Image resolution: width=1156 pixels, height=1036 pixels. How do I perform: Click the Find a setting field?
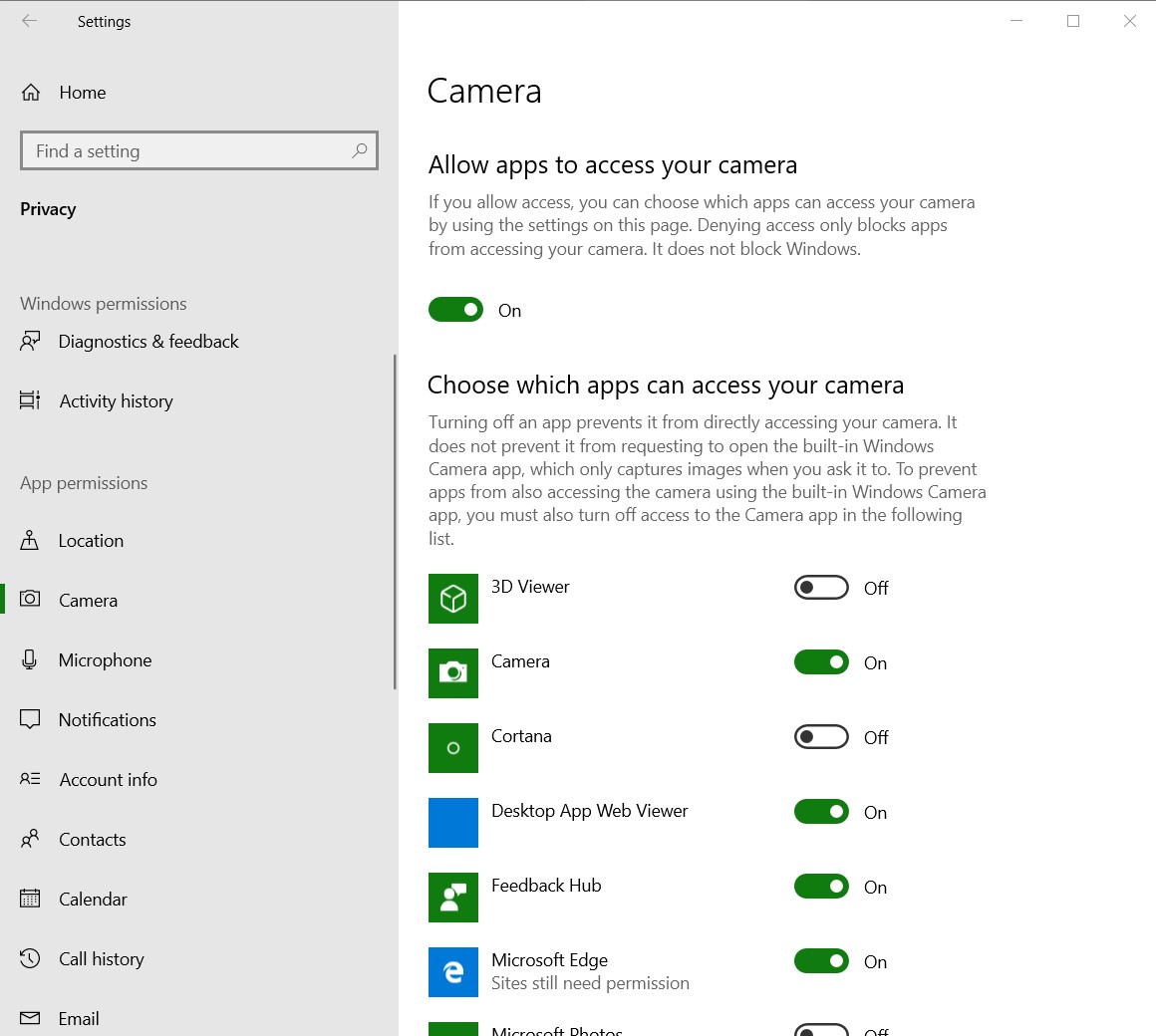199,151
